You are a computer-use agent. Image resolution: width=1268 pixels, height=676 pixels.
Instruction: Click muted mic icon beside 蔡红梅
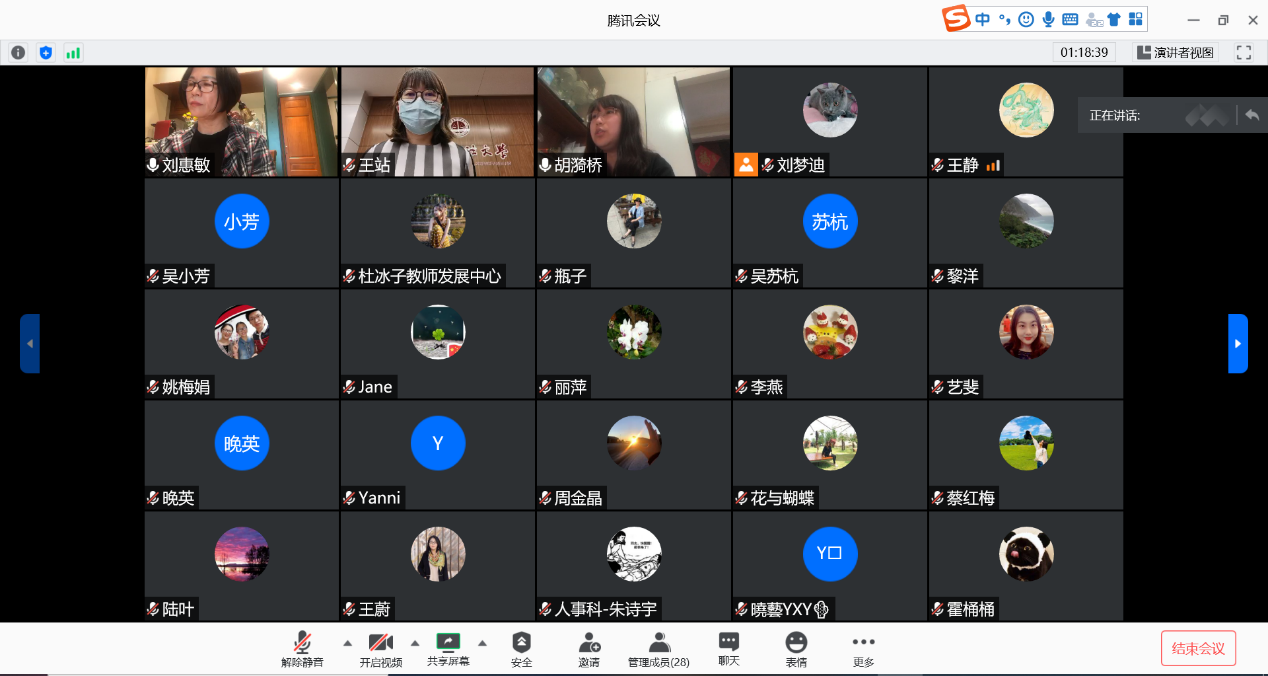[937, 498]
